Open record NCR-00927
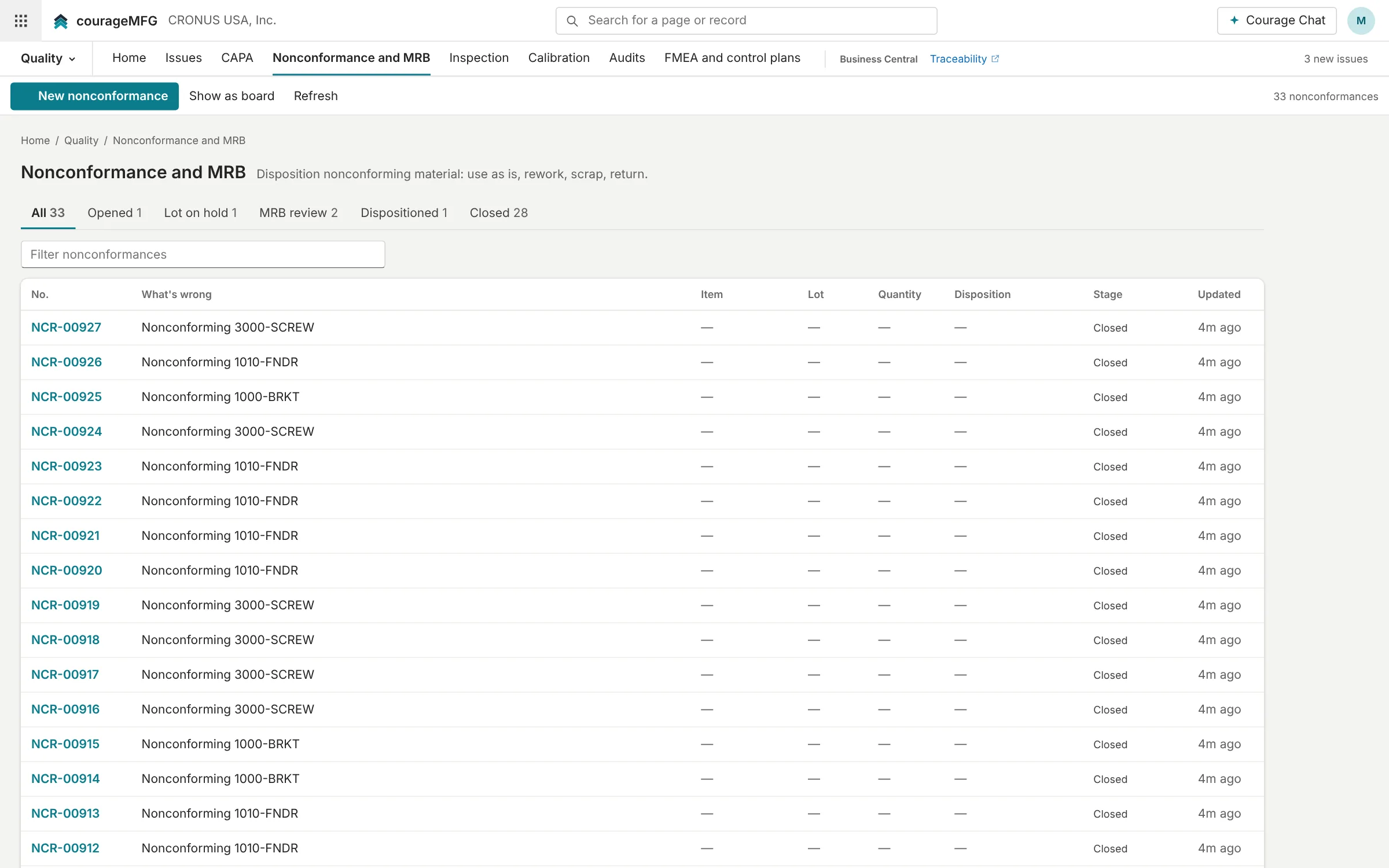Image resolution: width=1389 pixels, height=868 pixels. coord(66,328)
